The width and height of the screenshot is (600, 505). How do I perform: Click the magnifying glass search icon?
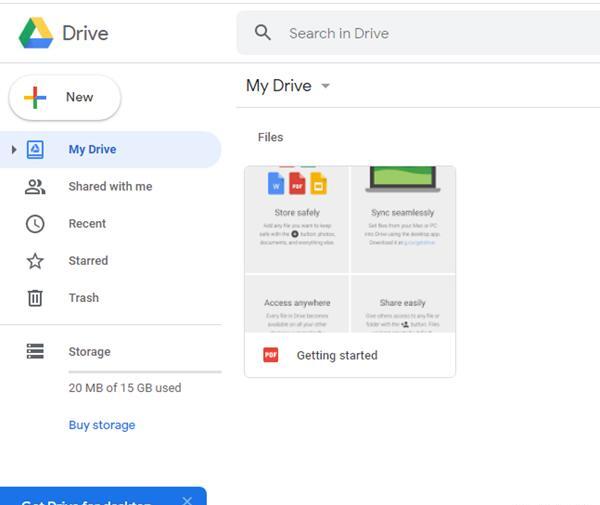click(x=263, y=33)
